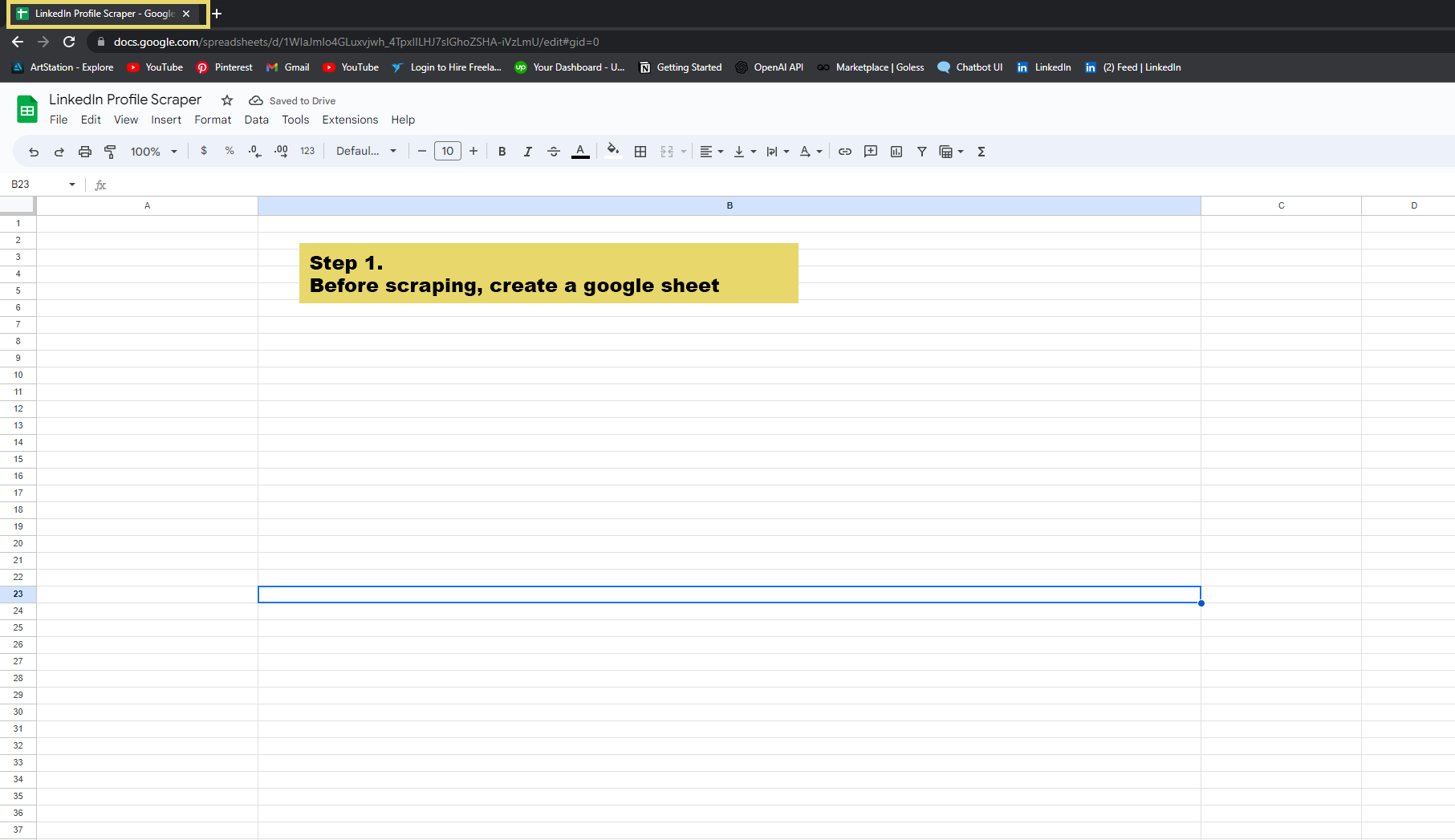Screen dimensions: 1455x840
Task: Open Getting Started Notion bookmark
Action: coord(681,67)
